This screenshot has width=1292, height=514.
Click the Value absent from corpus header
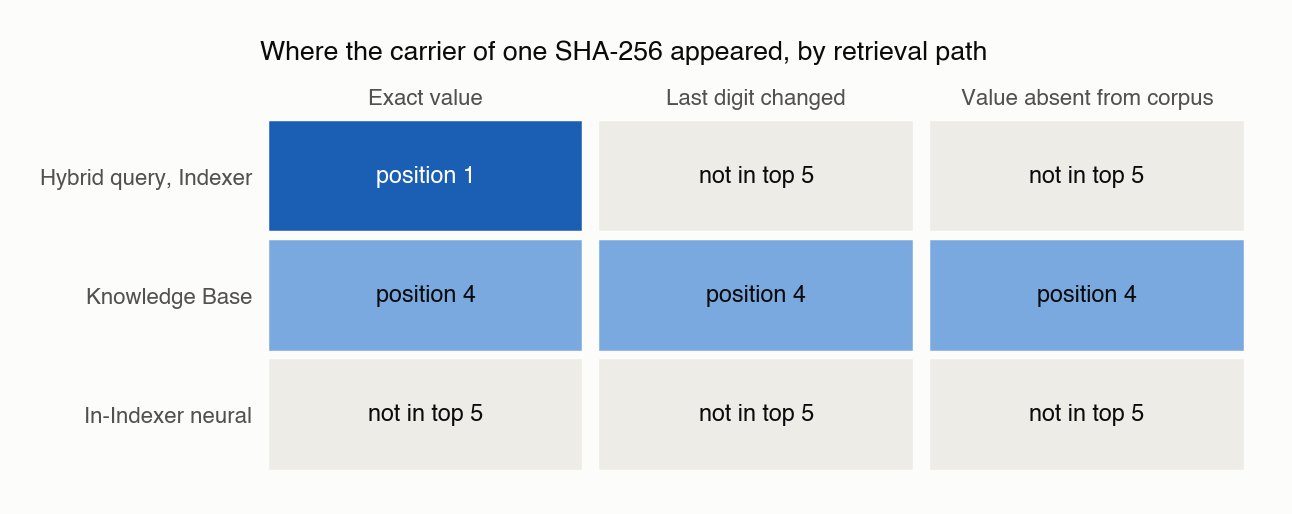1087,98
